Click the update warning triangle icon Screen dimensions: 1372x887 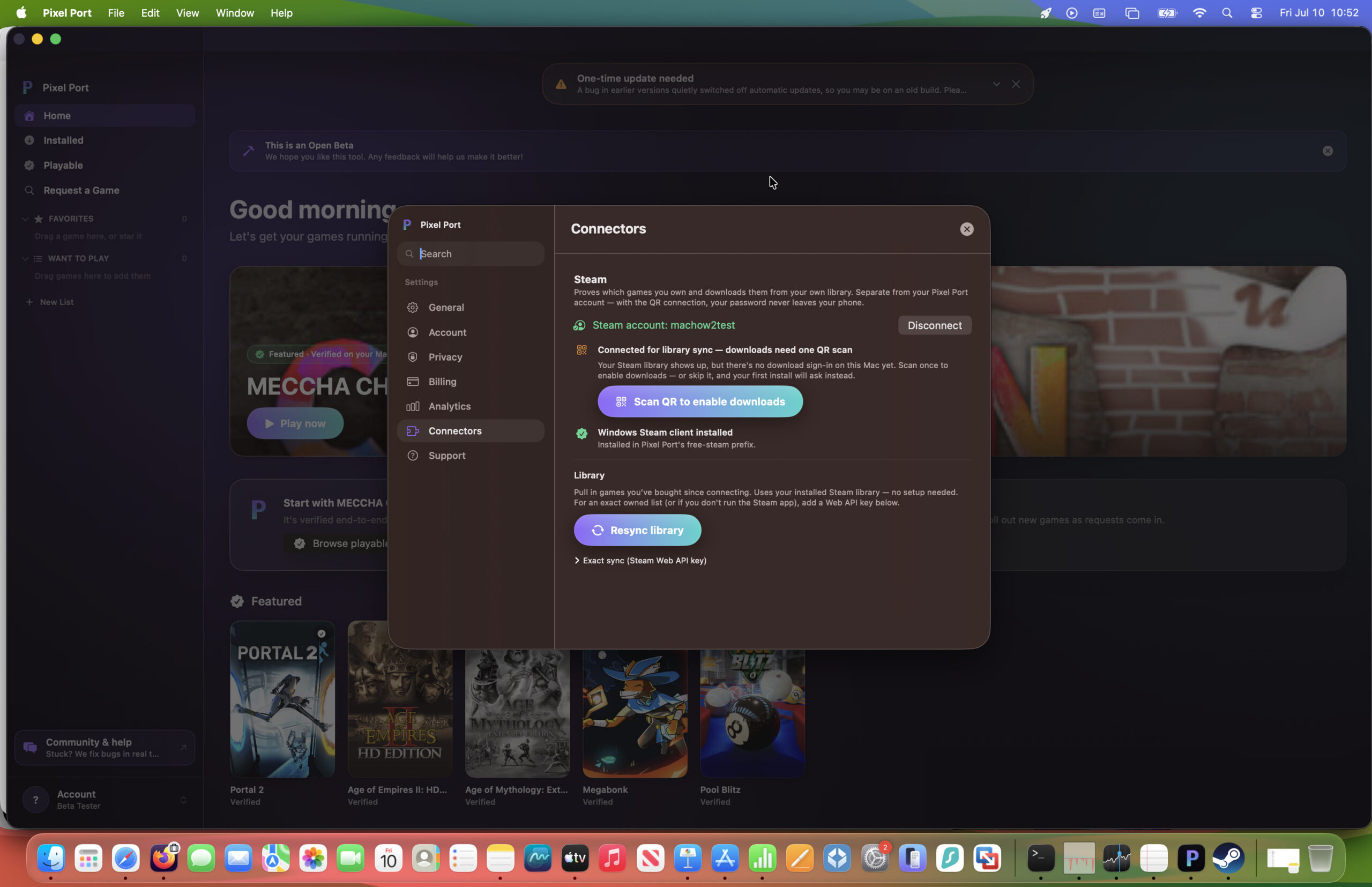561,84
